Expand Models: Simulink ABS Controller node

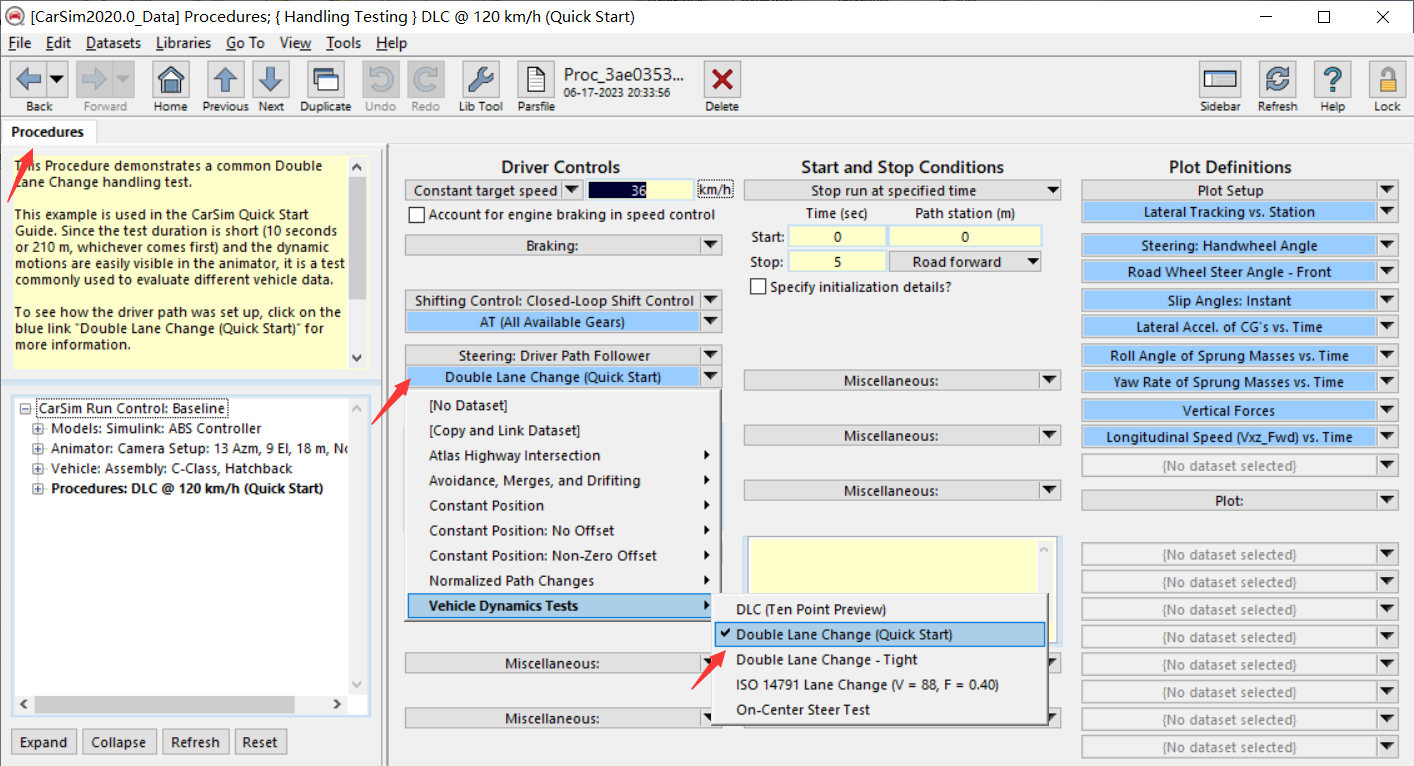(39, 429)
